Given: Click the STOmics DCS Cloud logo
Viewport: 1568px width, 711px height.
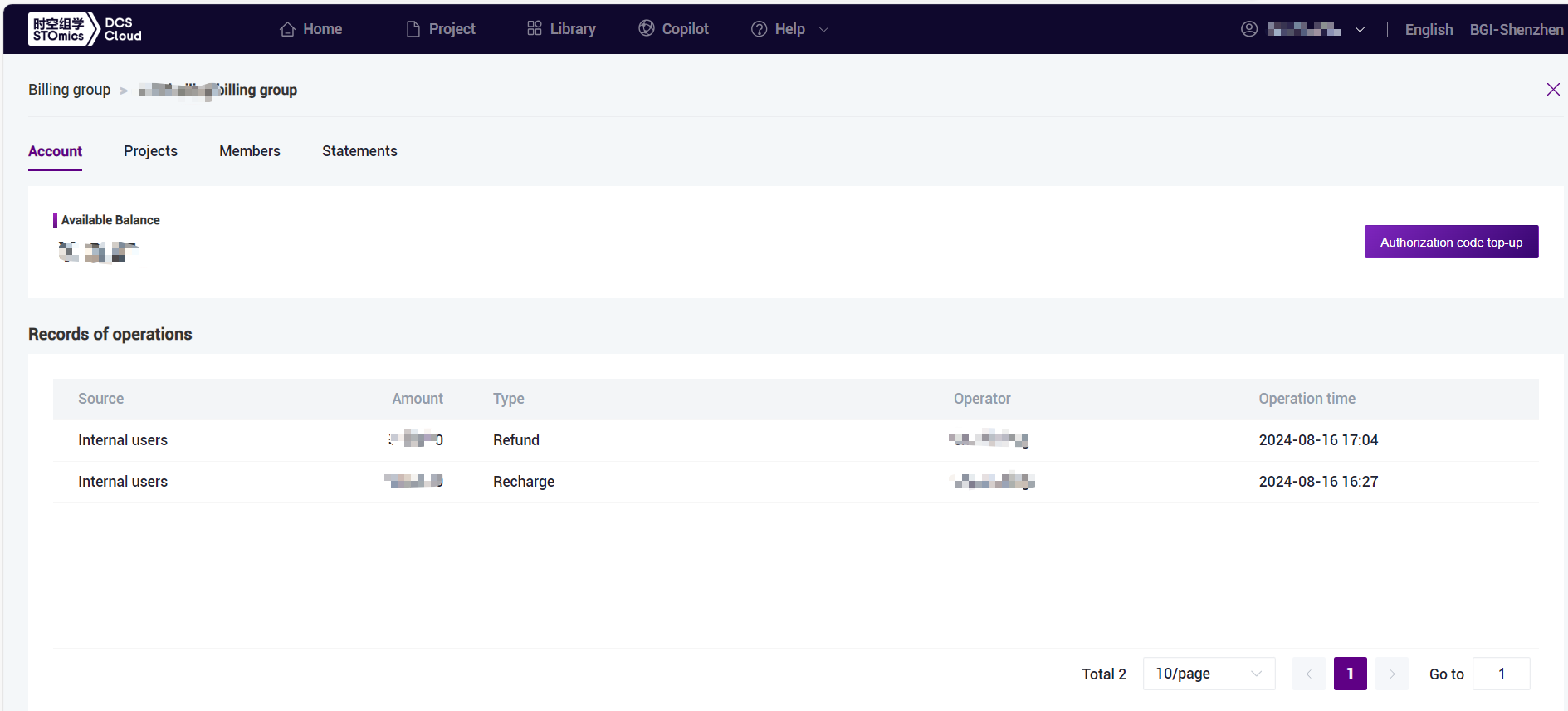Looking at the screenshot, I should (85, 29).
